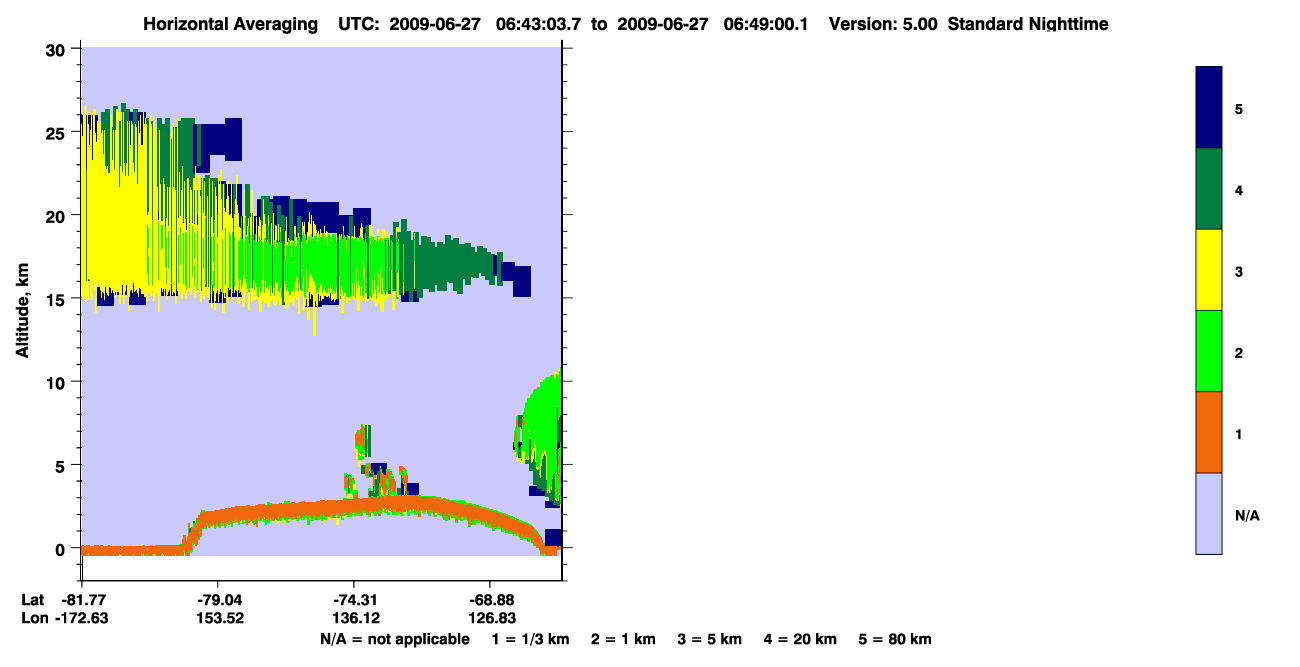Click the "Lat" row label
The width and height of the screenshot is (1300, 667).
(x=33, y=599)
